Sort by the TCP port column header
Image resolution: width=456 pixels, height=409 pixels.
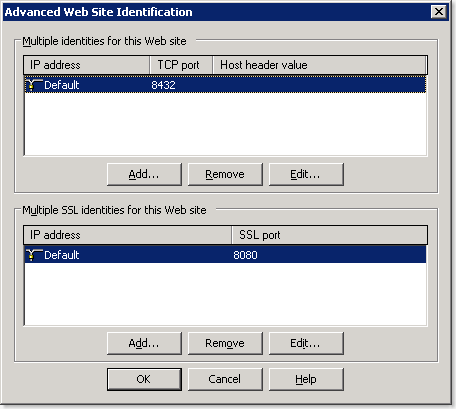181,65
